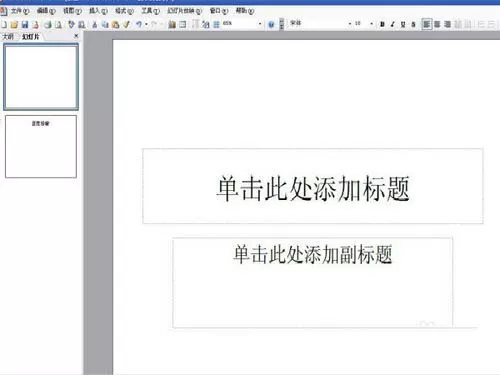Toggle Underline formatting
Viewport: 500px width, 375px height.
(x=403, y=24)
